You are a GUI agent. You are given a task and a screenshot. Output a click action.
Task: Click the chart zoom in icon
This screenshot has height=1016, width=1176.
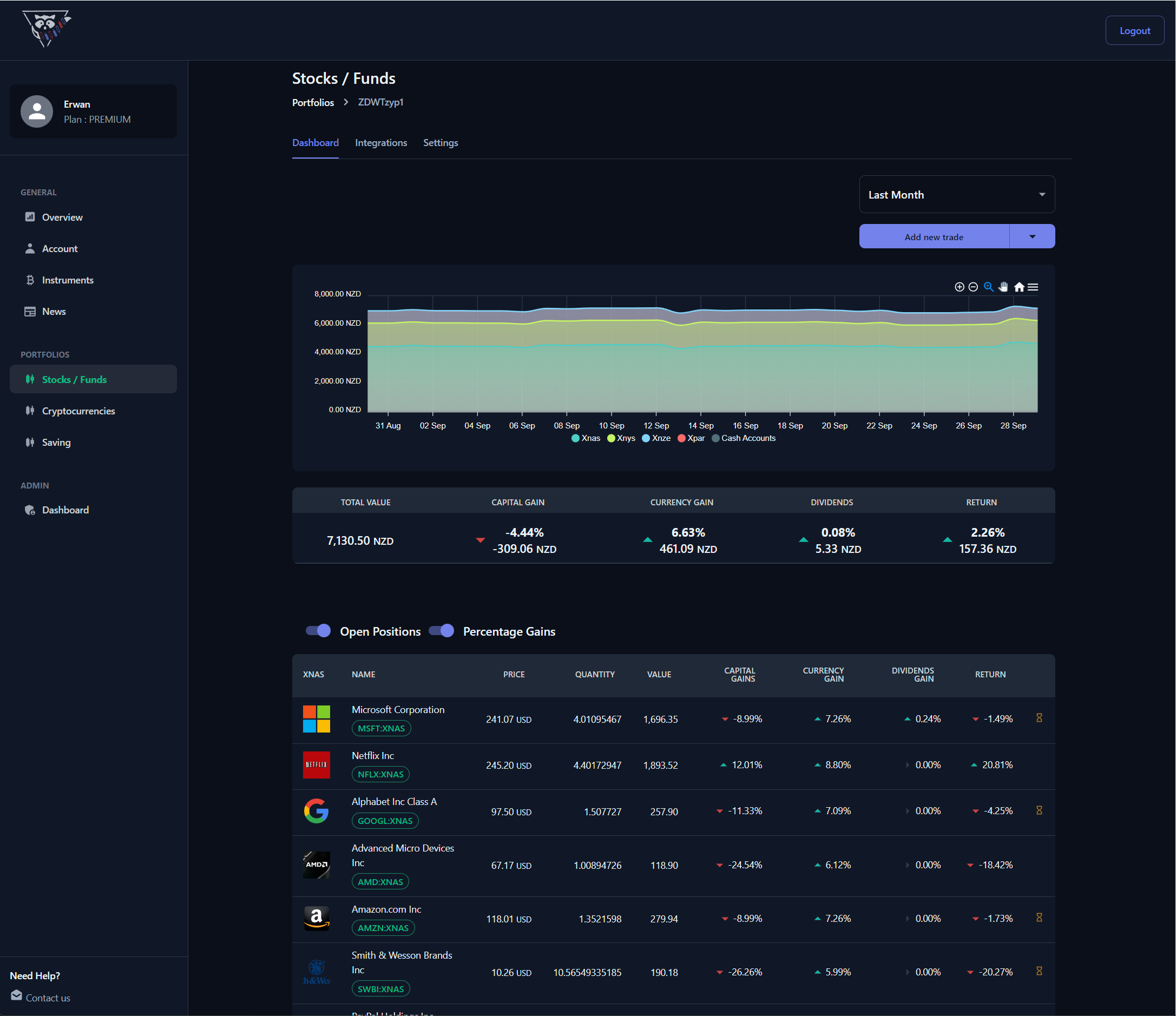point(959,287)
